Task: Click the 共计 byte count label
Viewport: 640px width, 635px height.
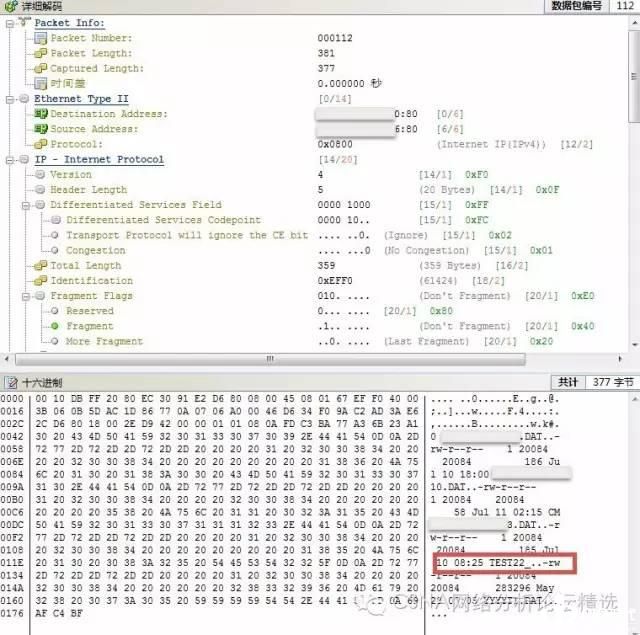Action: point(568,382)
